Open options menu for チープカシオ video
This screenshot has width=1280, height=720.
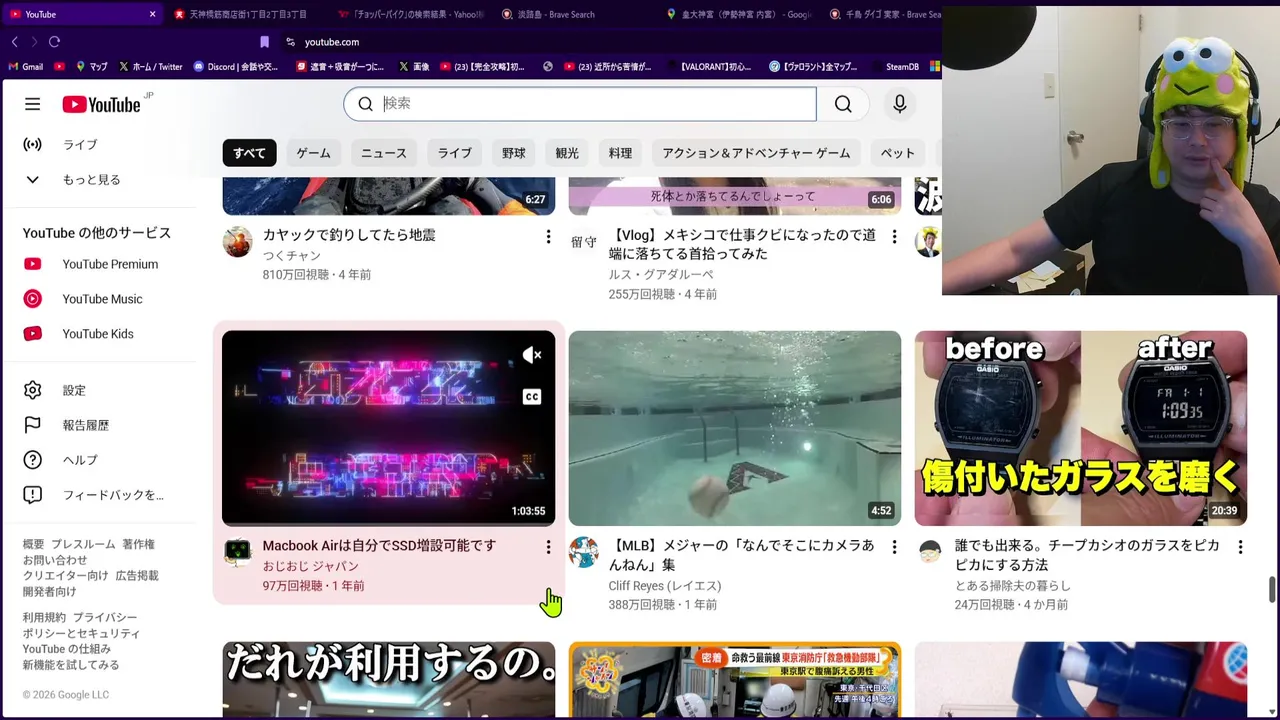click(x=1240, y=547)
